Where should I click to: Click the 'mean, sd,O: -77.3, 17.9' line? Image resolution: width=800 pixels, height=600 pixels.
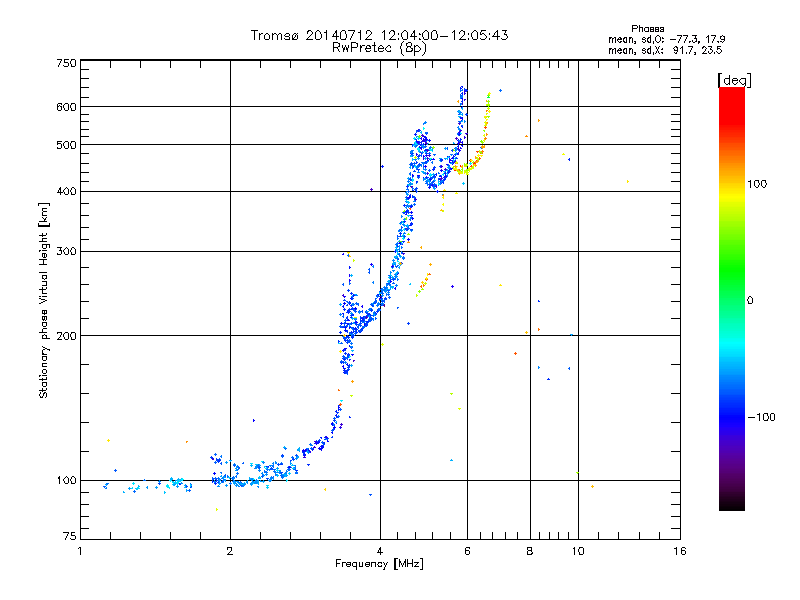pyautogui.click(x=666, y=39)
